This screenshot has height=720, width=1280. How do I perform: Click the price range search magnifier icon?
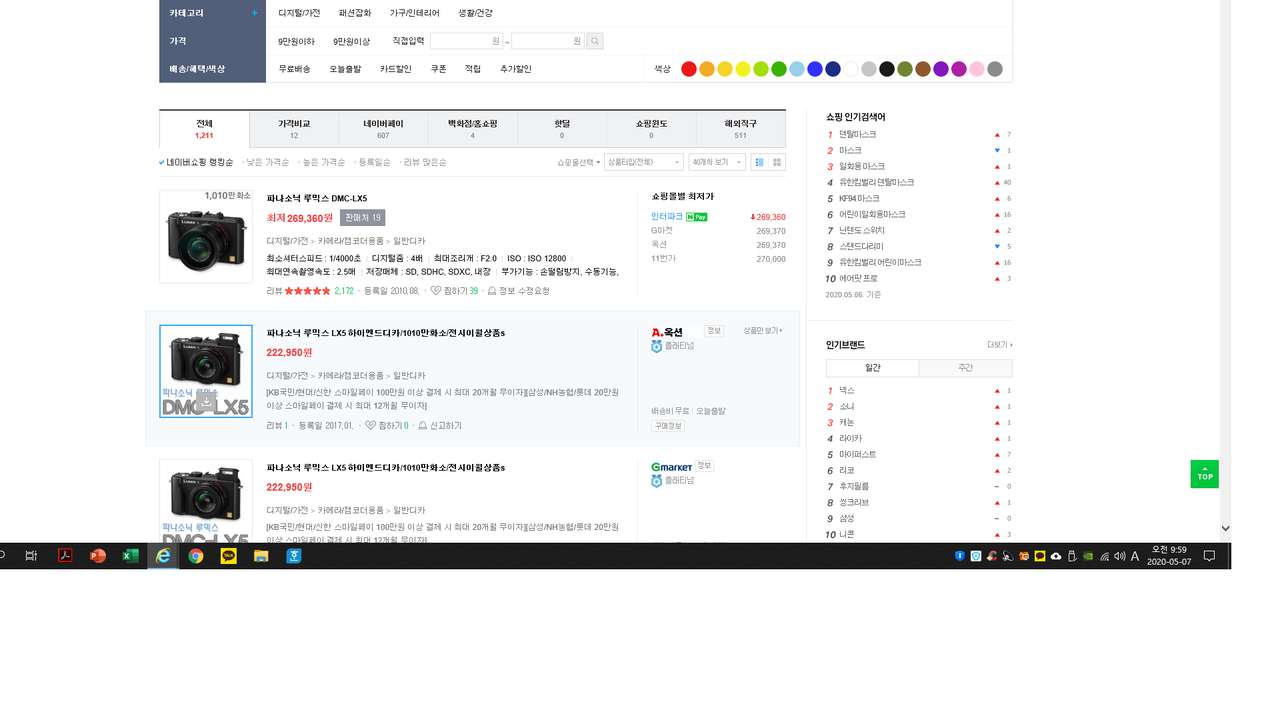(595, 41)
